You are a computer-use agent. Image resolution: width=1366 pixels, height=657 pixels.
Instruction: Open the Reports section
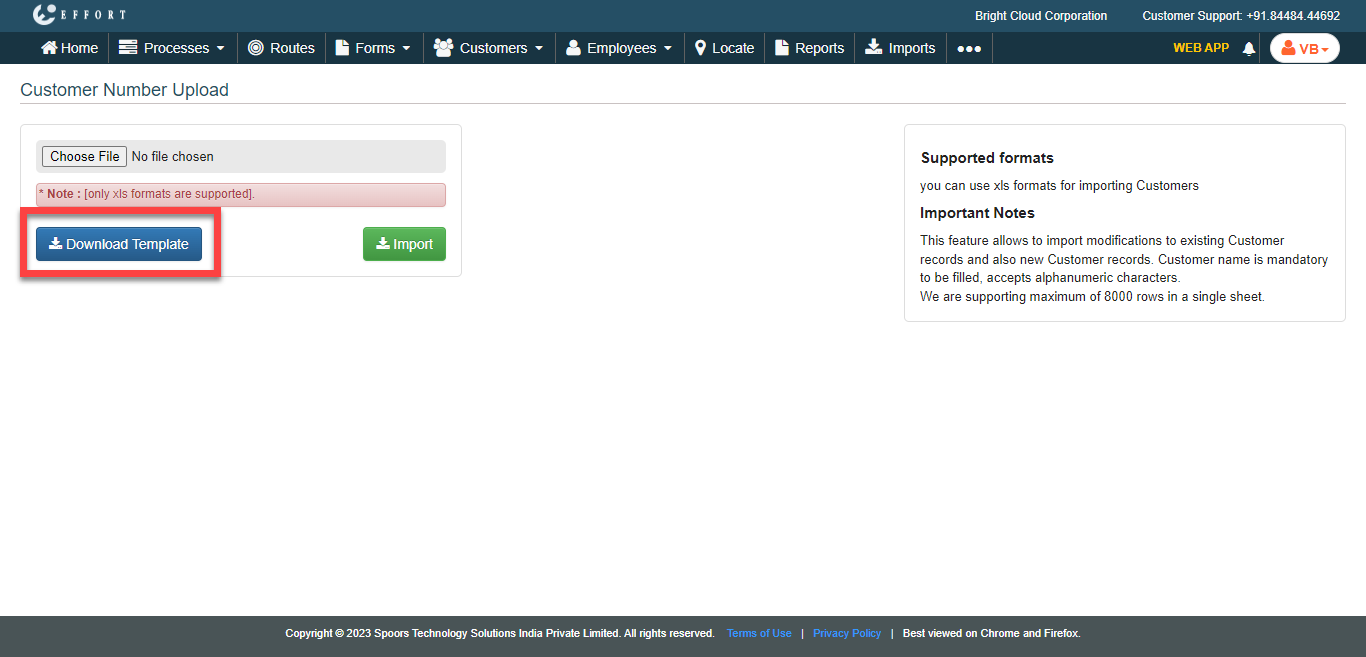(x=809, y=48)
